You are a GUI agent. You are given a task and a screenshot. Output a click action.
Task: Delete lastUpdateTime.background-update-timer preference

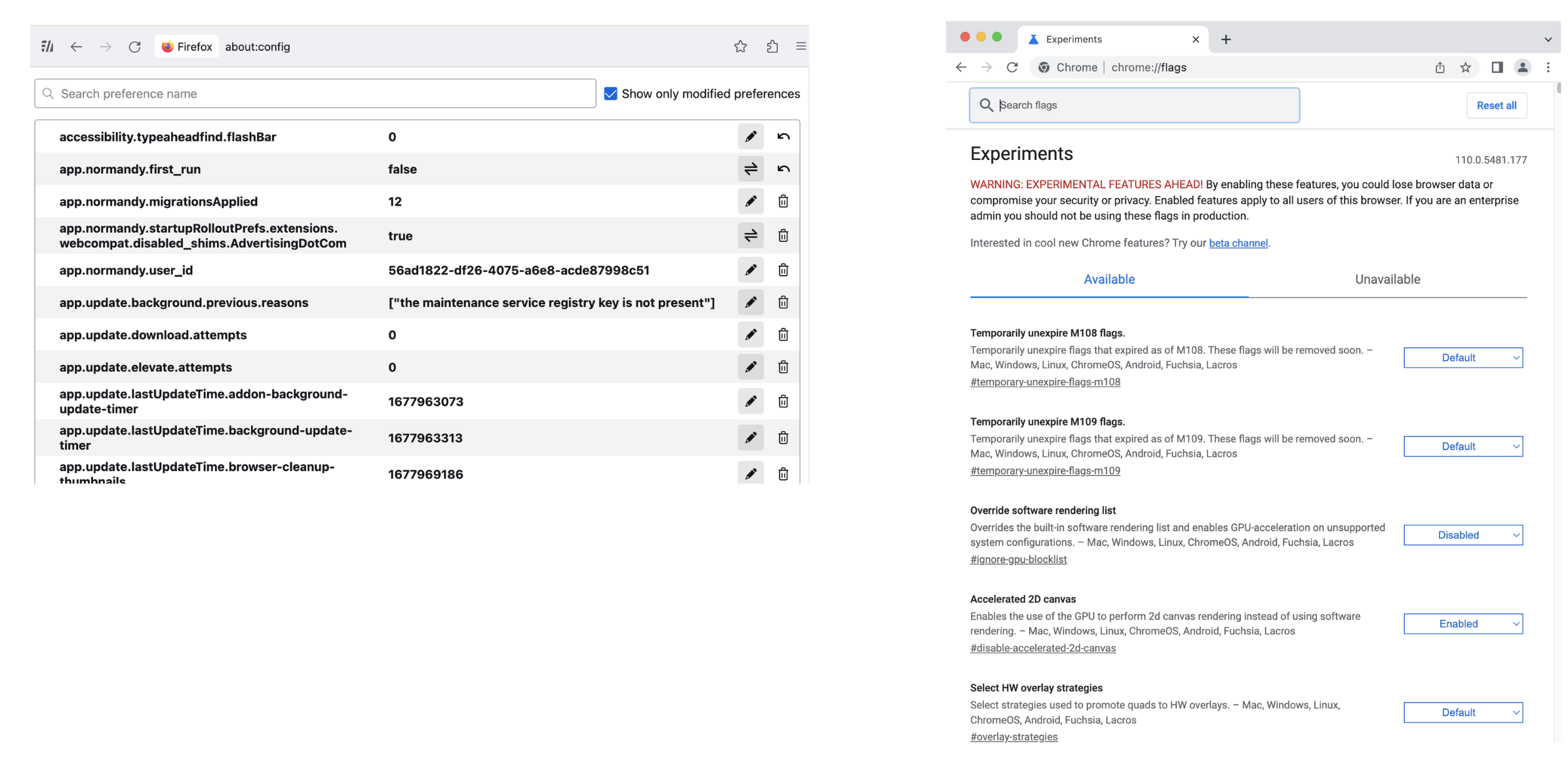(783, 438)
